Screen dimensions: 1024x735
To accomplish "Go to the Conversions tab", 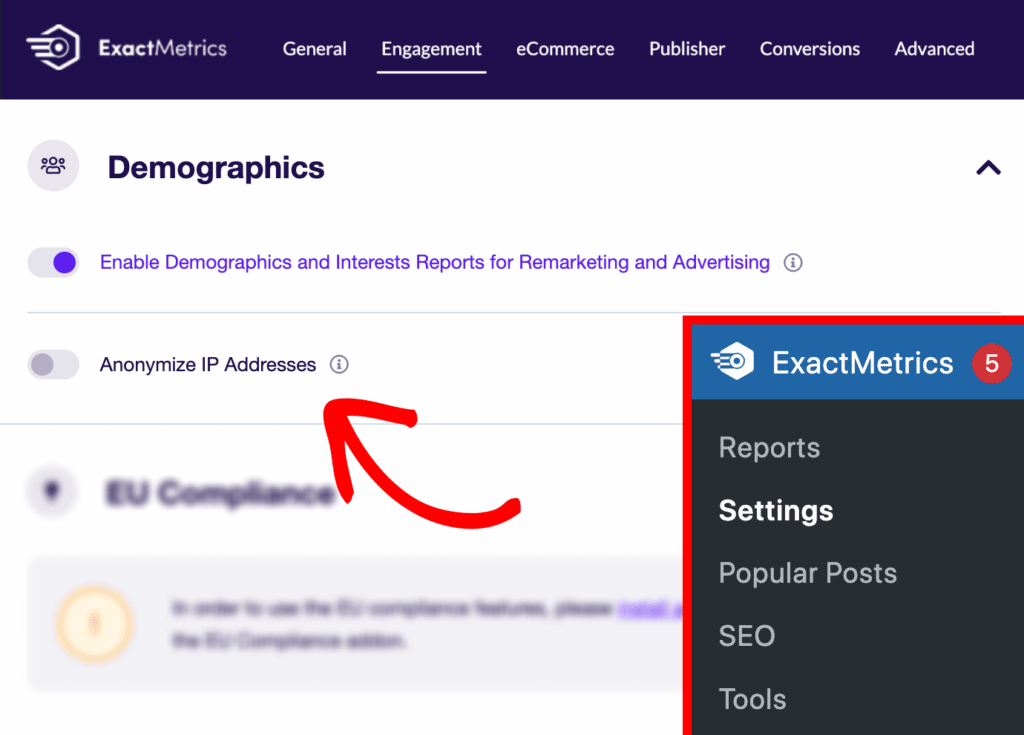I will (809, 49).
